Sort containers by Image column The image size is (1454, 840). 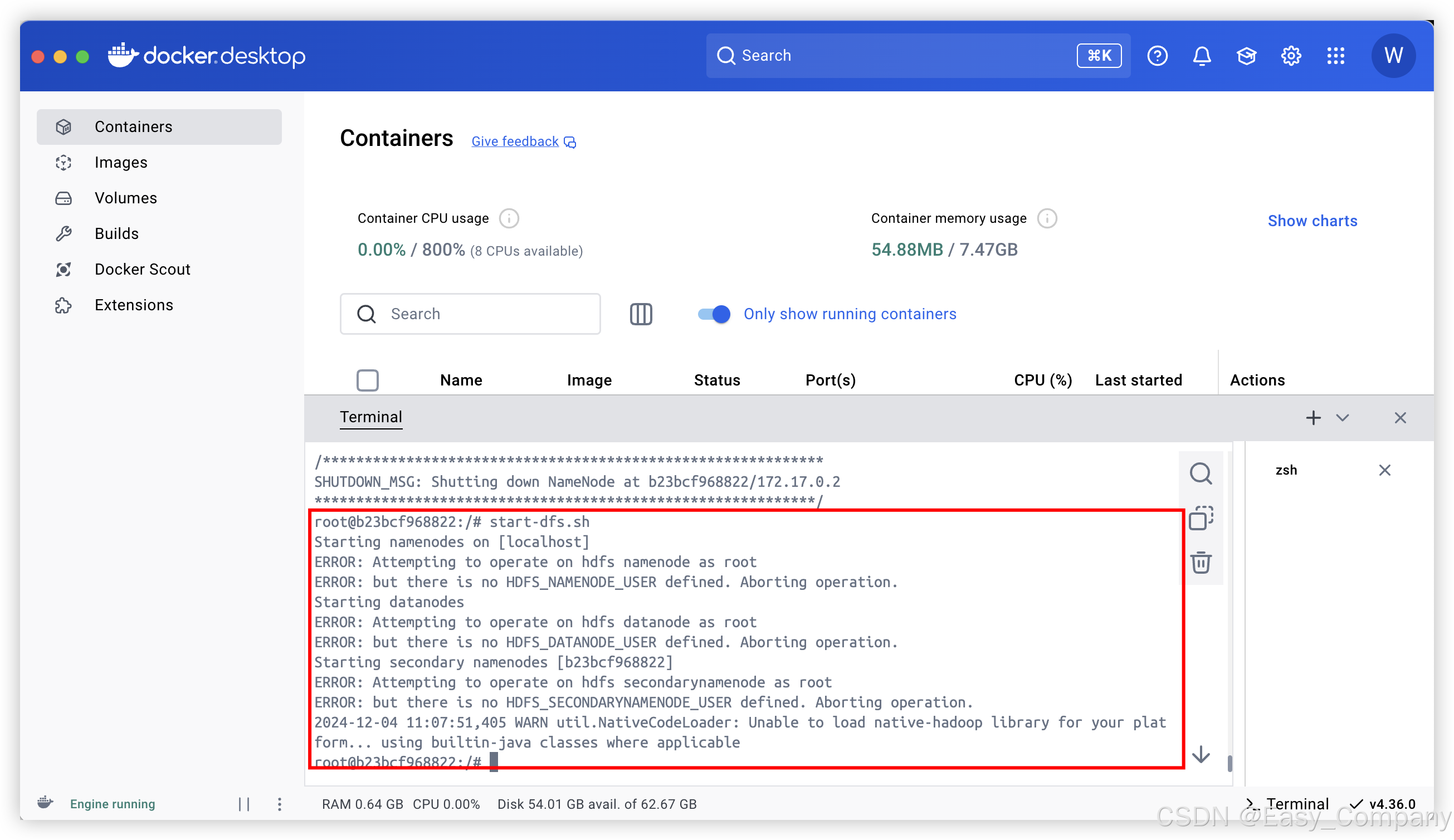coord(589,380)
